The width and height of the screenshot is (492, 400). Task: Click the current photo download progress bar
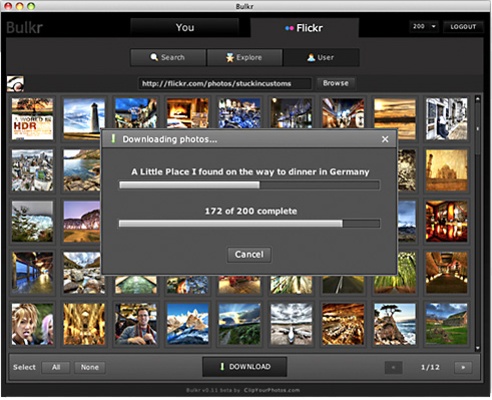(249, 185)
